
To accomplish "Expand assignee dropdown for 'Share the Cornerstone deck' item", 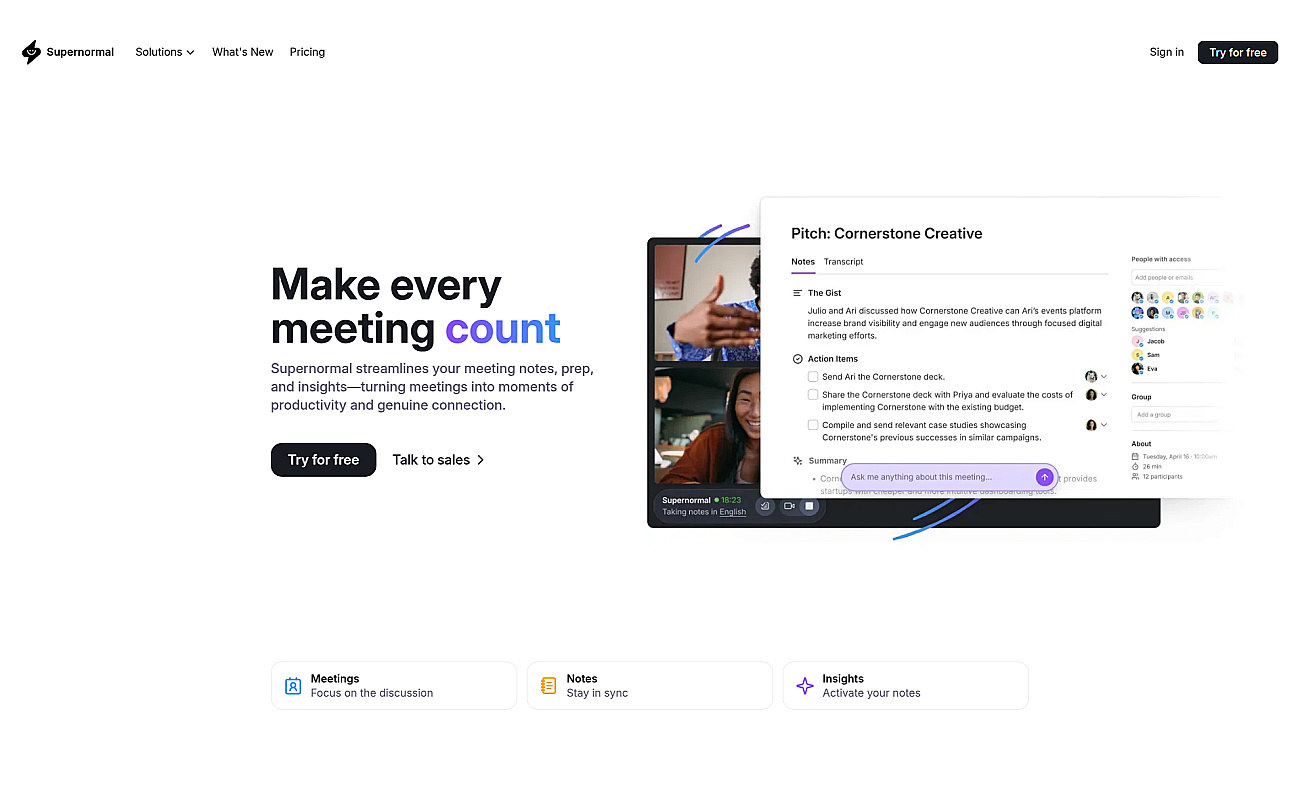I will pyautogui.click(x=1104, y=395).
